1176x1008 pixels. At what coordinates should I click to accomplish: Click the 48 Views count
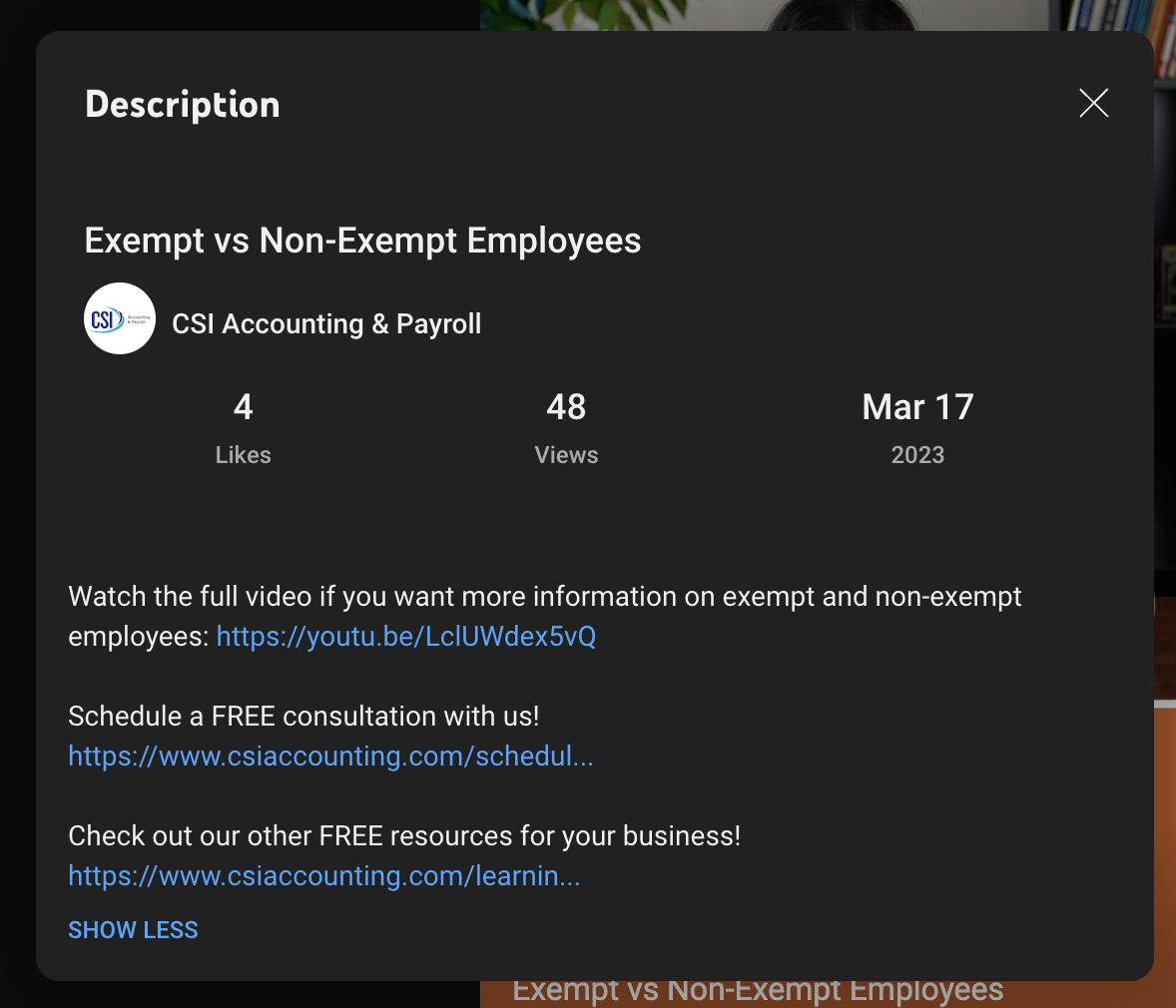click(566, 428)
